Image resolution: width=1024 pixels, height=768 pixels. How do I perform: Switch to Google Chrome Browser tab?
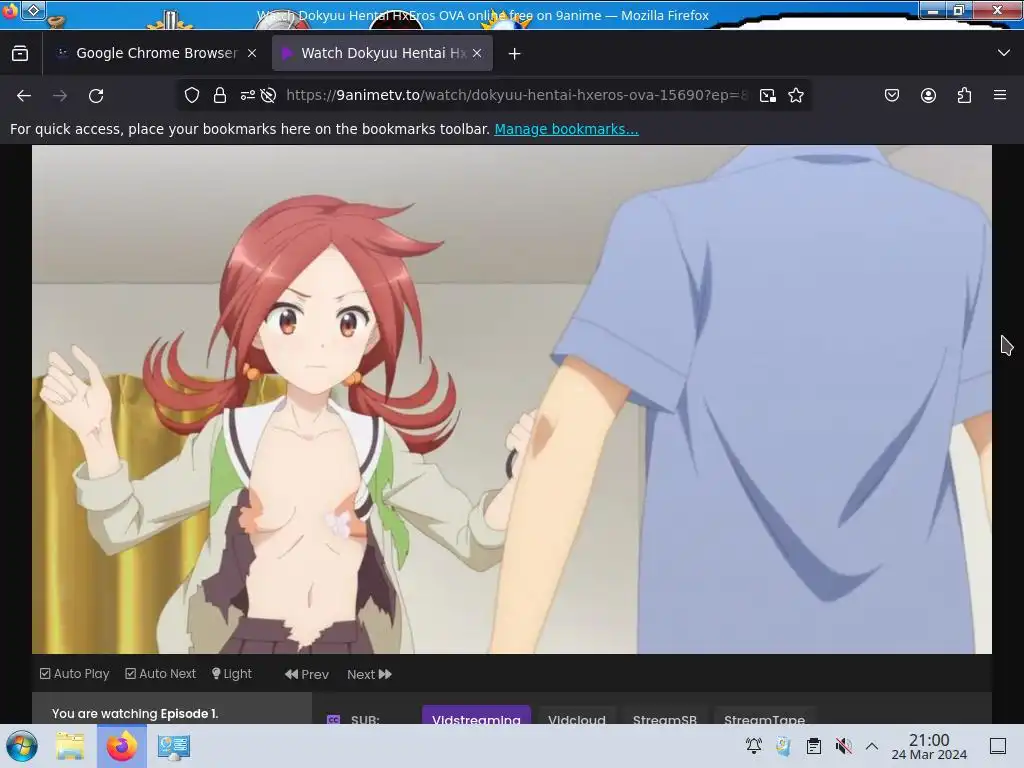157,53
